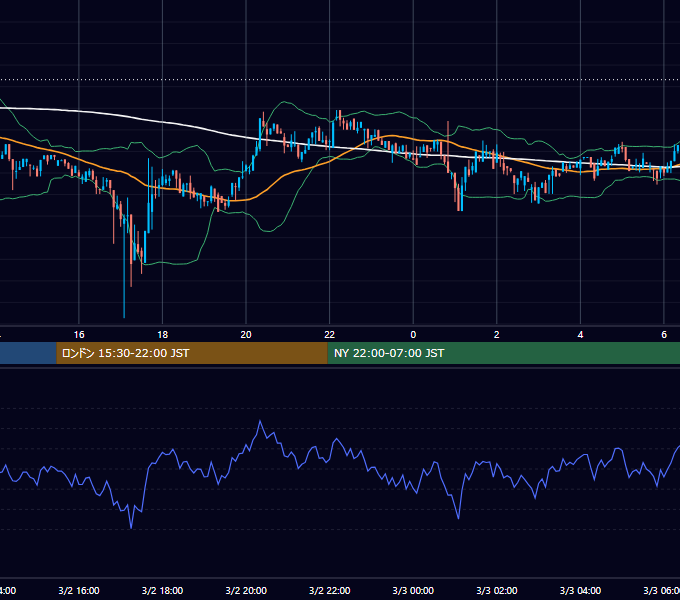The width and height of the screenshot is (680, 600).
Task: Select the NY 22:00-07:00 JST session bar
Action: tap(503, 353)
